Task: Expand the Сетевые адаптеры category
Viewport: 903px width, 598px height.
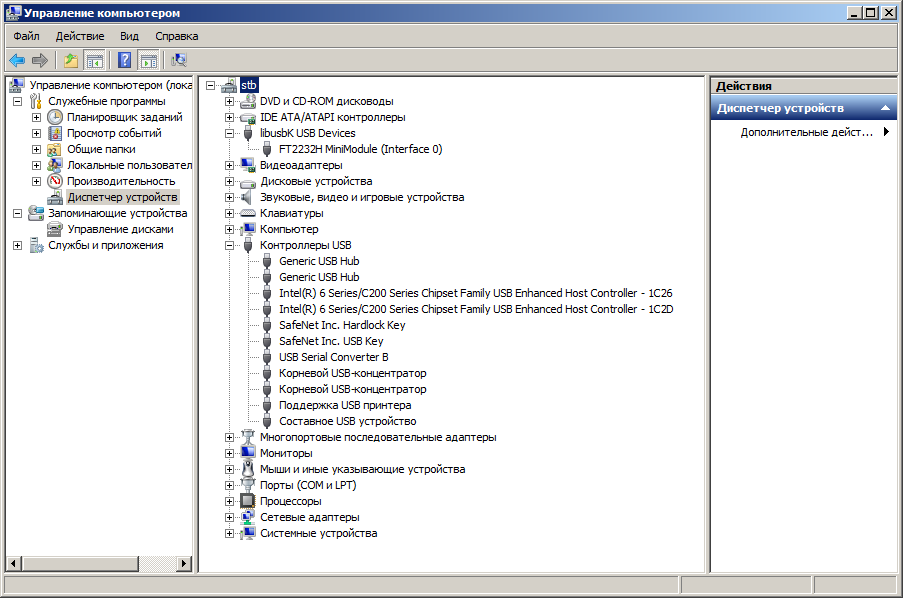Action: click(230, 517)
